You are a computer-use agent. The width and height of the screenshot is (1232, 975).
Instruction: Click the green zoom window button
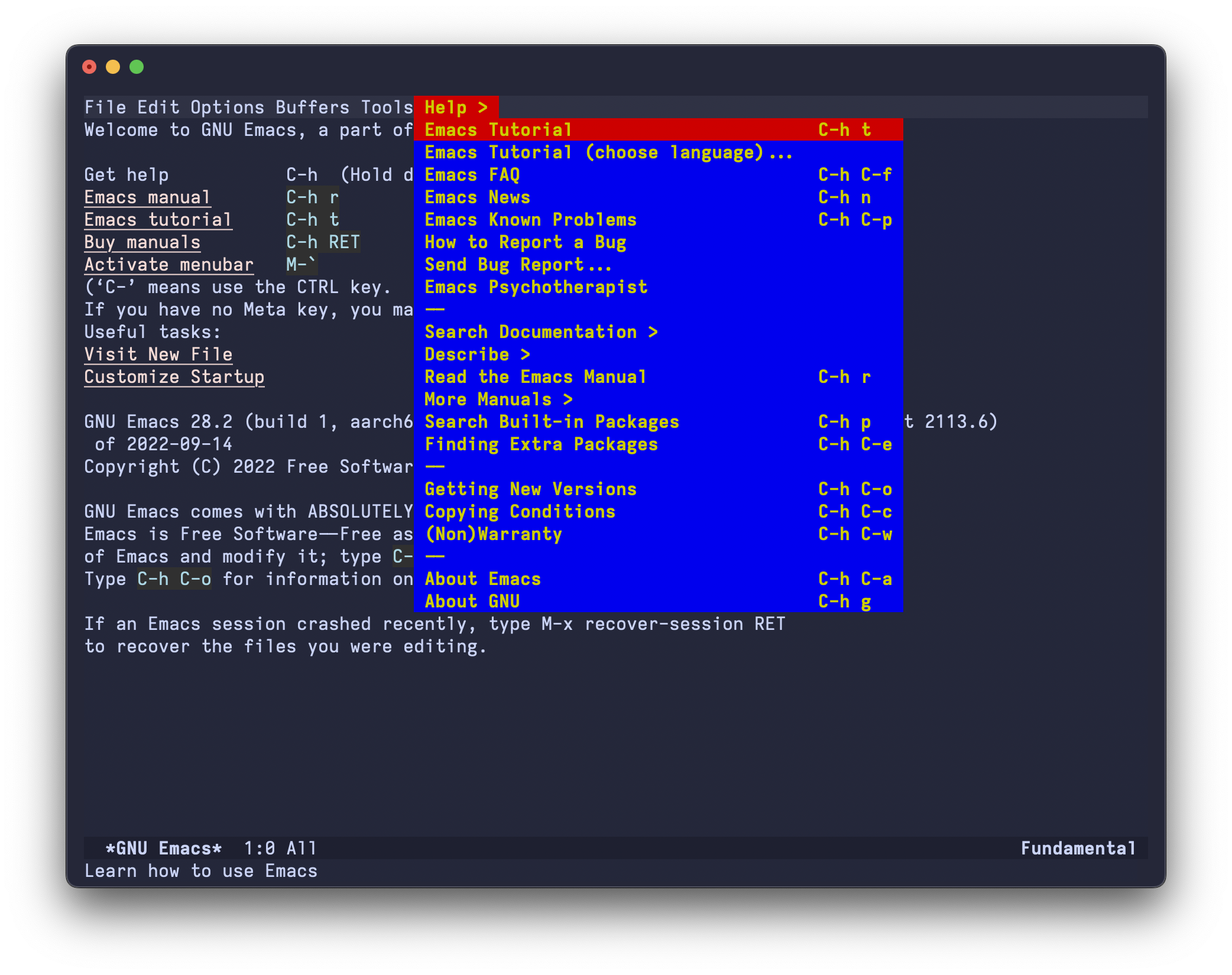coord(137,67)
